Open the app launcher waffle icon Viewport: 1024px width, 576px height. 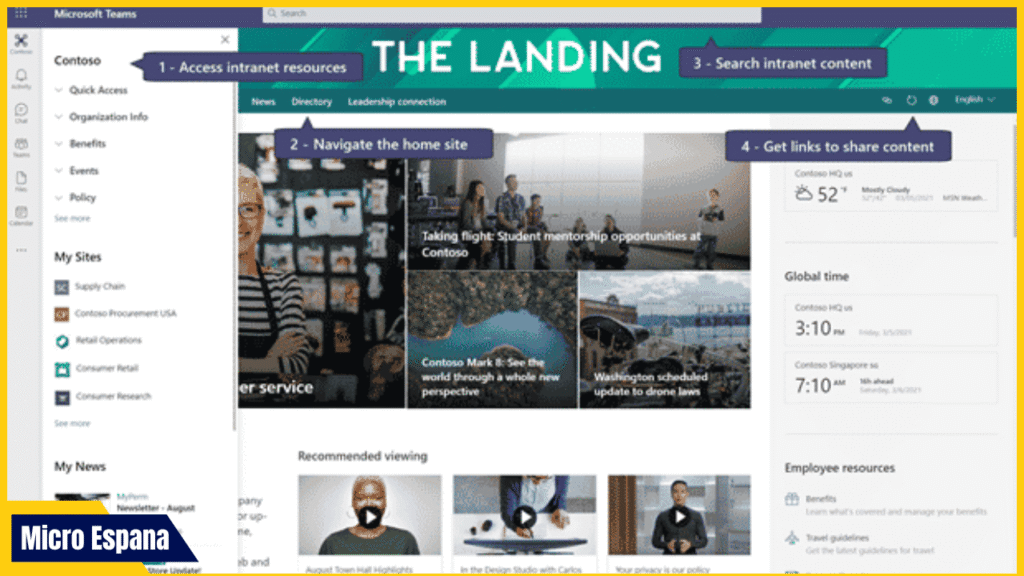[x=21, y=13]
